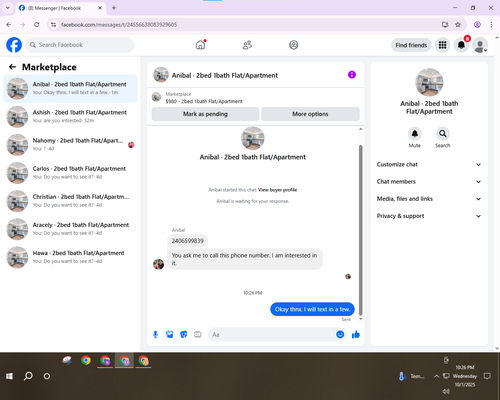Open the View buyer profile link
This screenshot has height=400, width=500.
[277, 190]
